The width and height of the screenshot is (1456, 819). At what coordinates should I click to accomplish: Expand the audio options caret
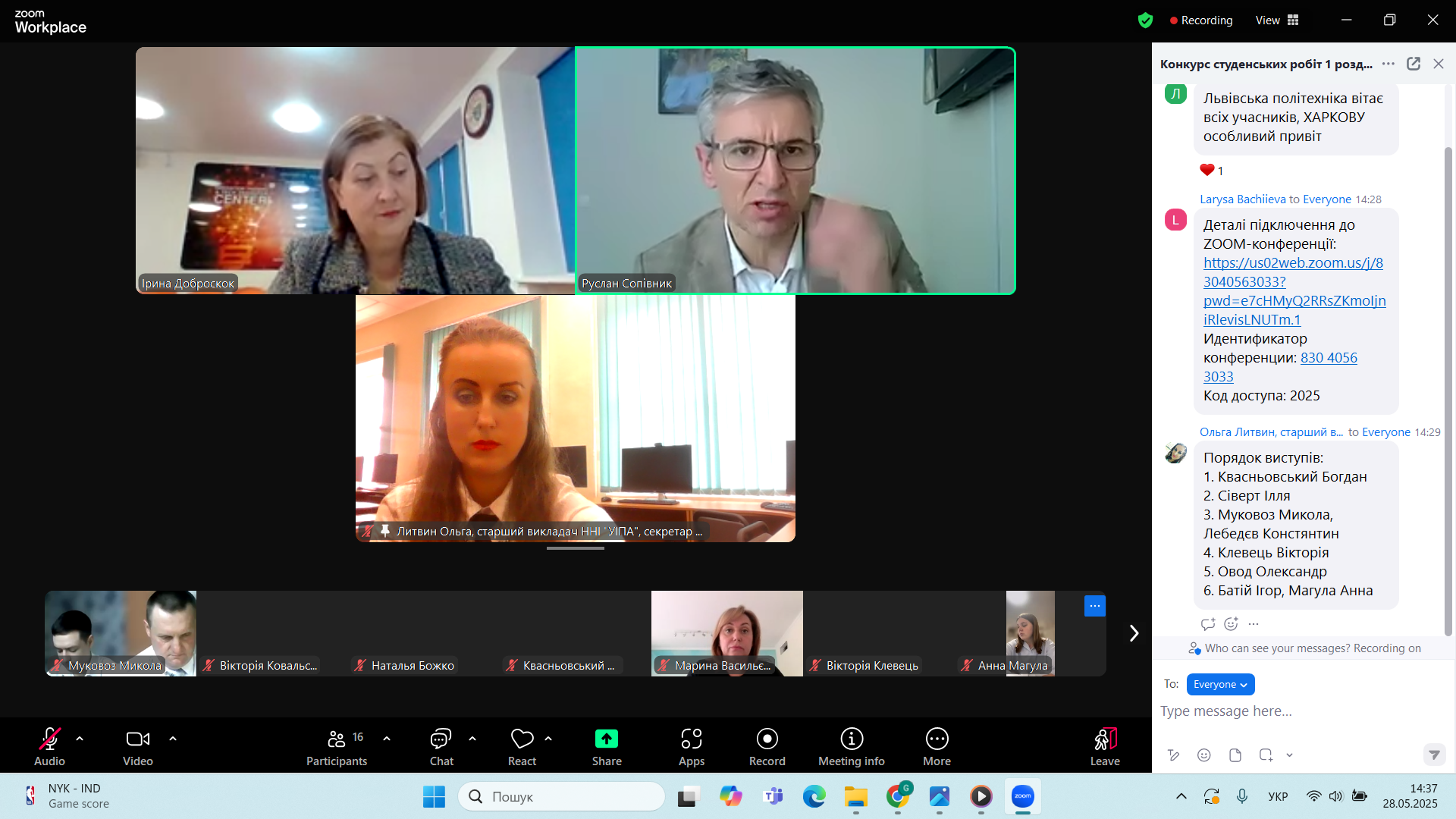(x=80, y=738)
